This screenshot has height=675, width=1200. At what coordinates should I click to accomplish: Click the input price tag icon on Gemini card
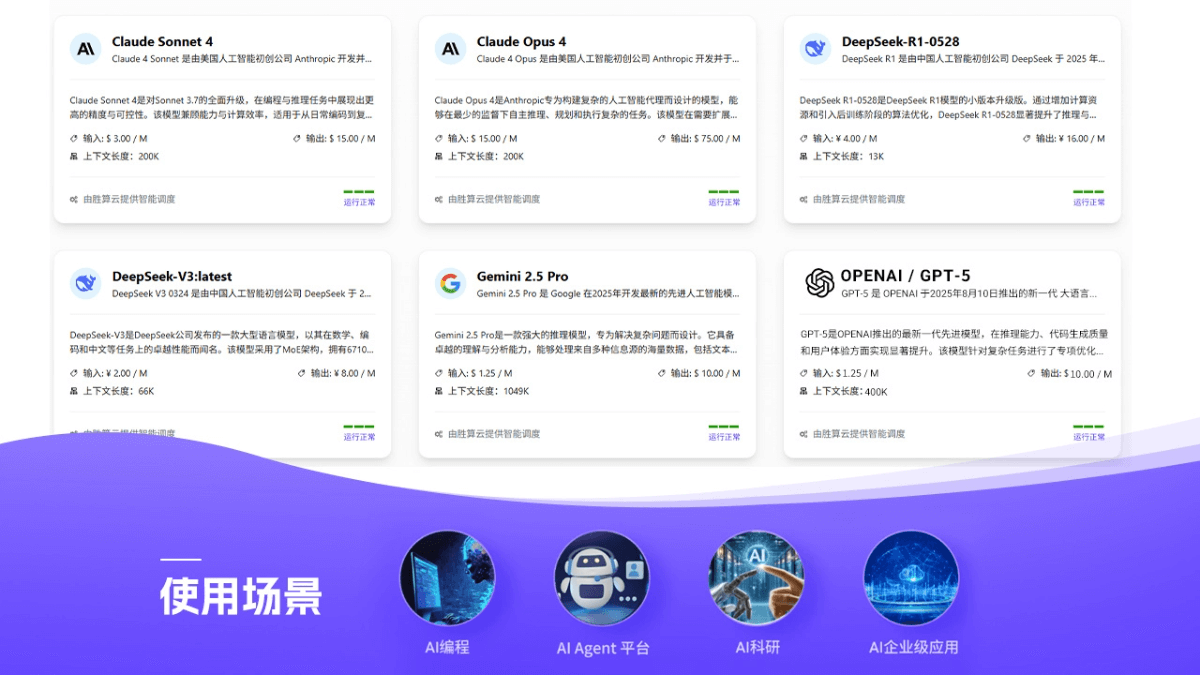pos(440,371)
